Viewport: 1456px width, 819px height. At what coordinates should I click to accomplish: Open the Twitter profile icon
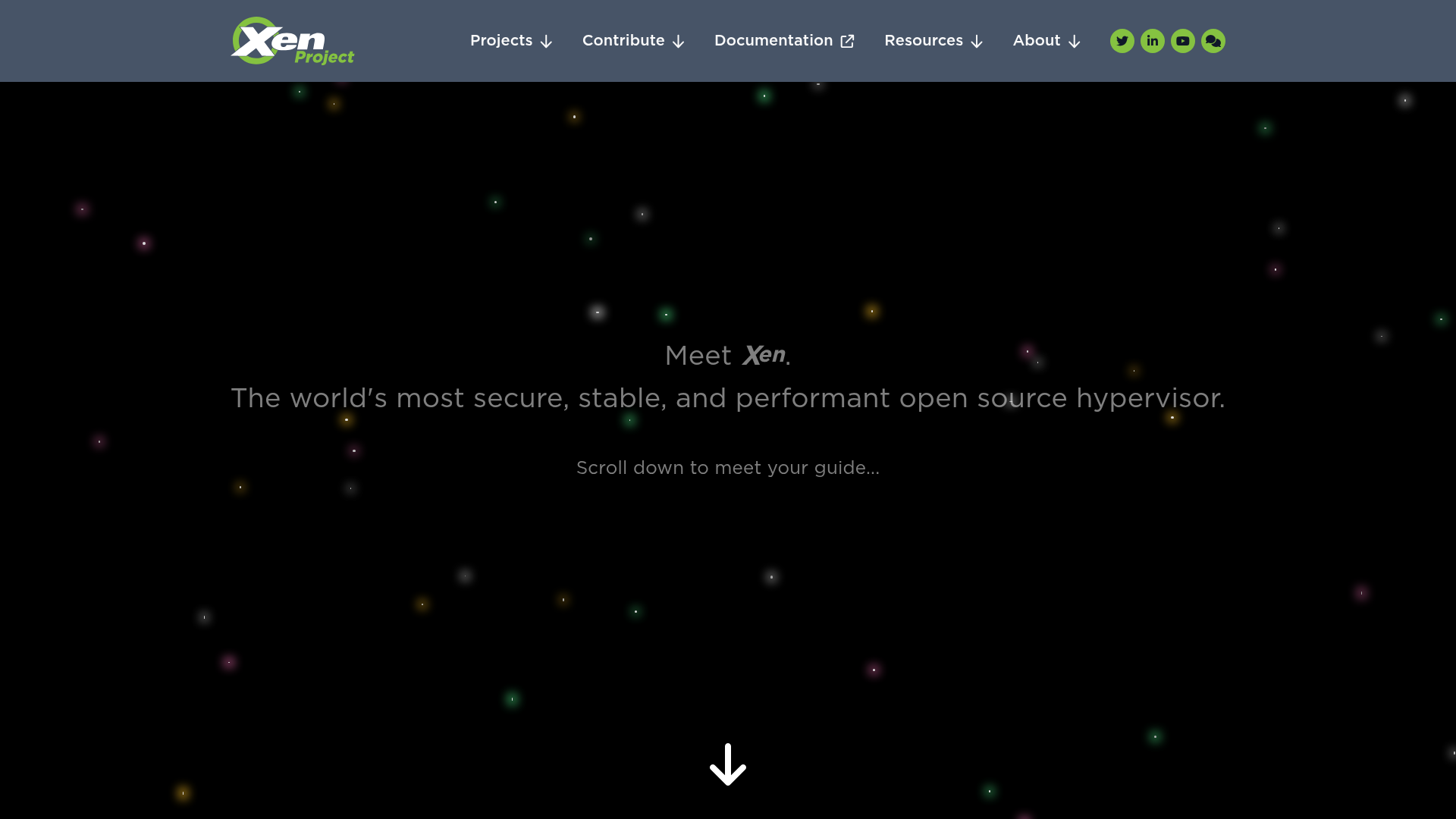point(1122,40)
